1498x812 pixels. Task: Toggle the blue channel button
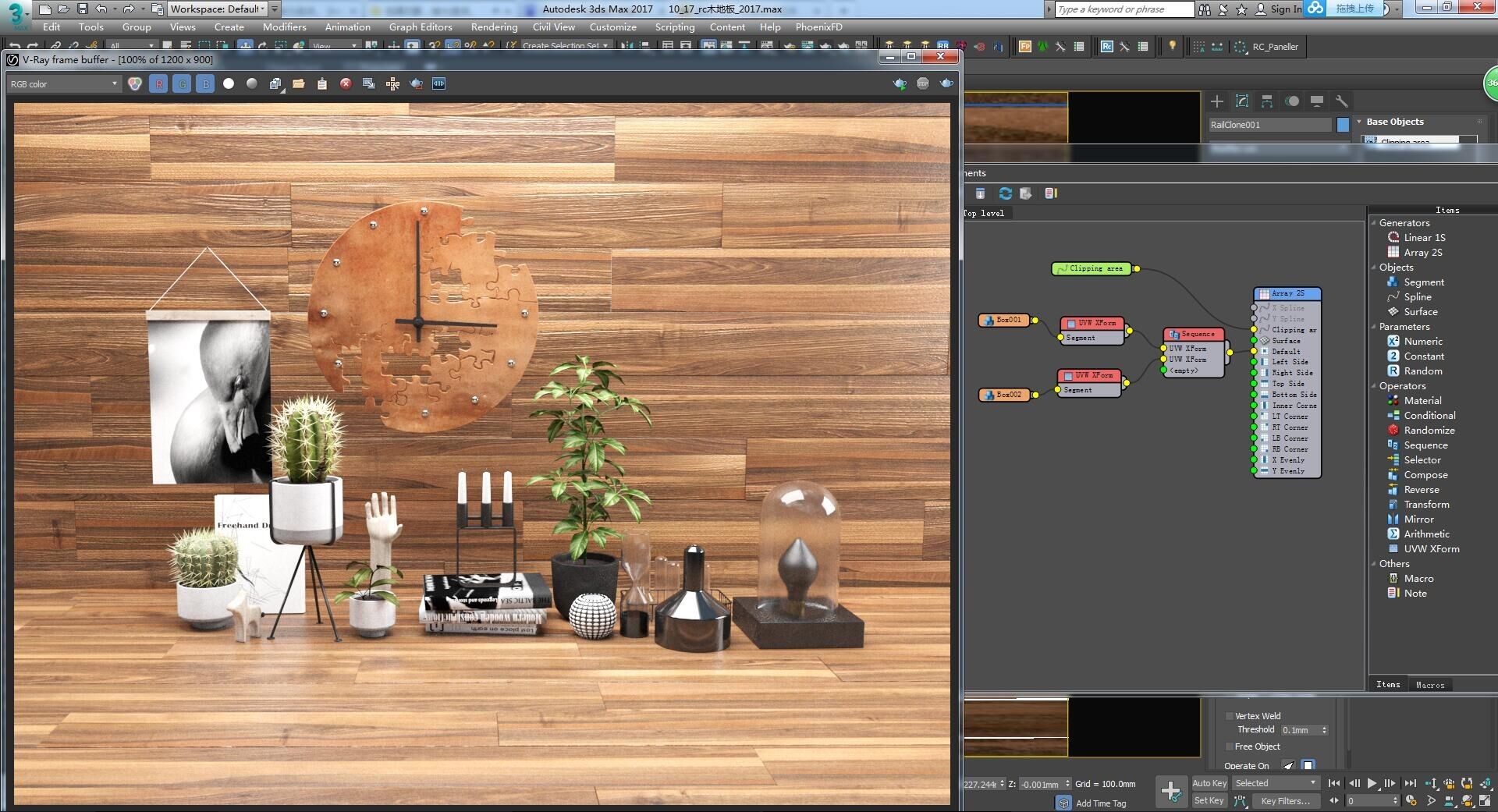(x=205, y=83)
